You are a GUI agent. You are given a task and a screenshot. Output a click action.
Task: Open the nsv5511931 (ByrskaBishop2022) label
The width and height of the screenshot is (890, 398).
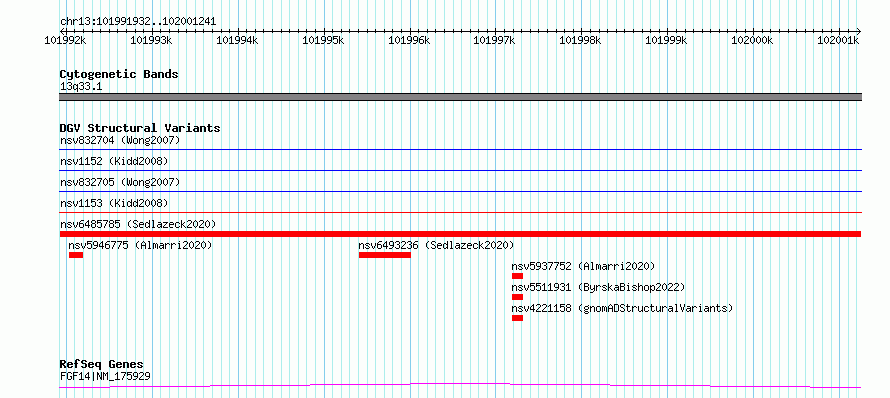598,287
